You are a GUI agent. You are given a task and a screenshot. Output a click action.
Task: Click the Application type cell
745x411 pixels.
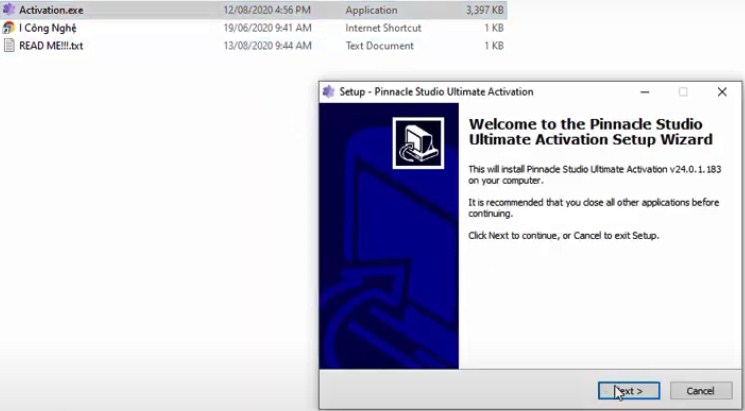371,10
